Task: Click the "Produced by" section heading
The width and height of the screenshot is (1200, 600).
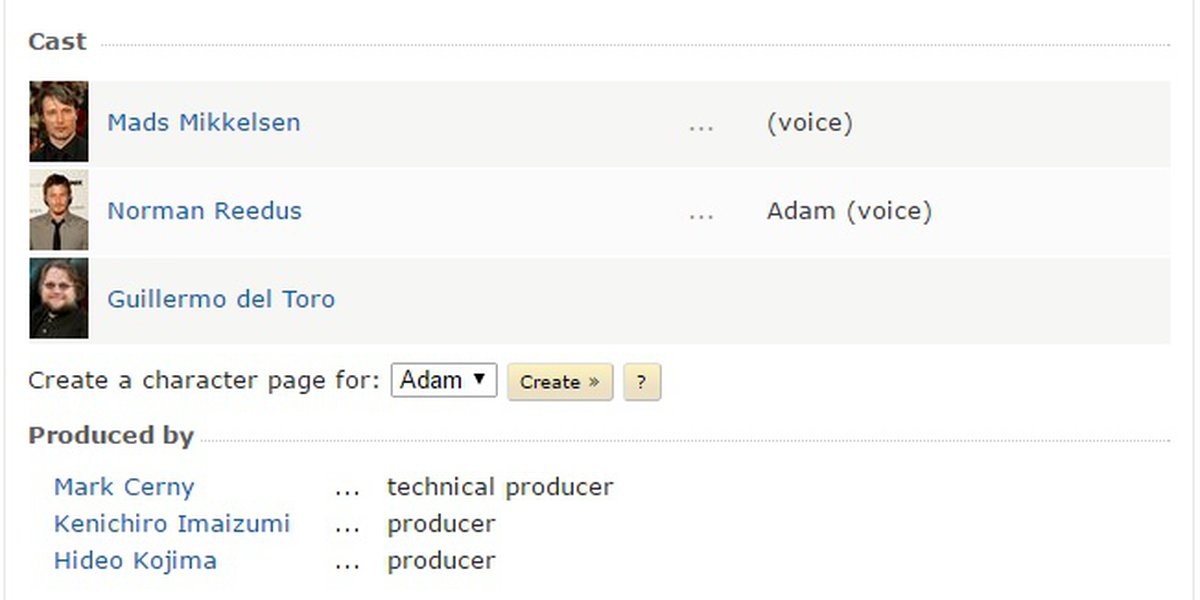Action: click(x=110, y=436)
